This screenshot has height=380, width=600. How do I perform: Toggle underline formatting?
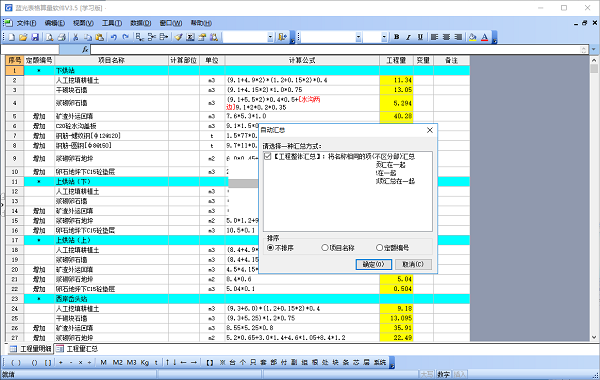(420, 37)
